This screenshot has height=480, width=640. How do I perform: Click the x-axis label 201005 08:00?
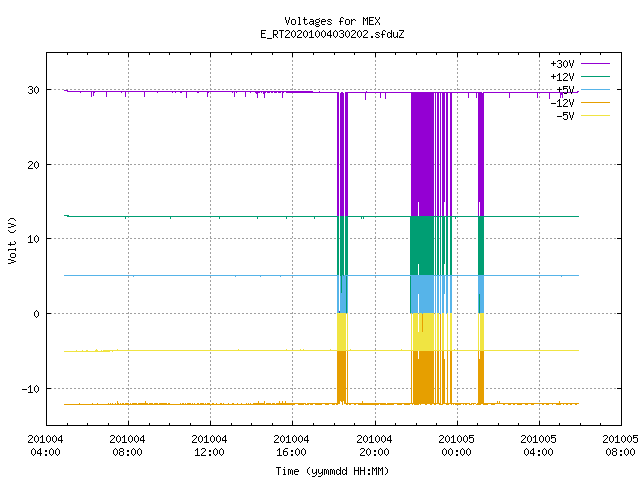tap(620, 446)
